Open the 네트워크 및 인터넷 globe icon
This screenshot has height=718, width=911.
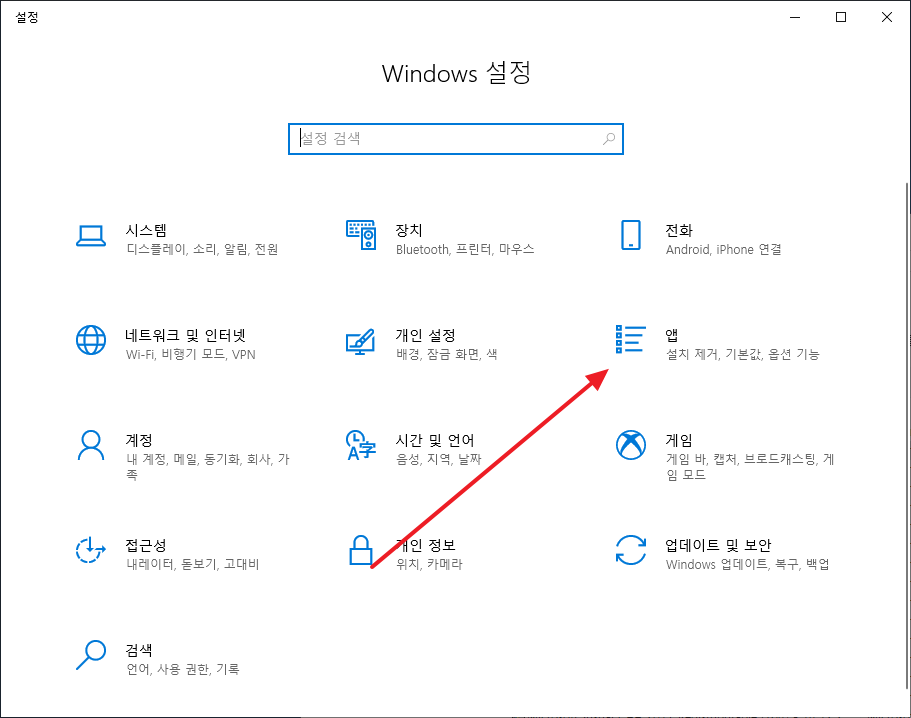pyautogui.click(x=91, y=340)
